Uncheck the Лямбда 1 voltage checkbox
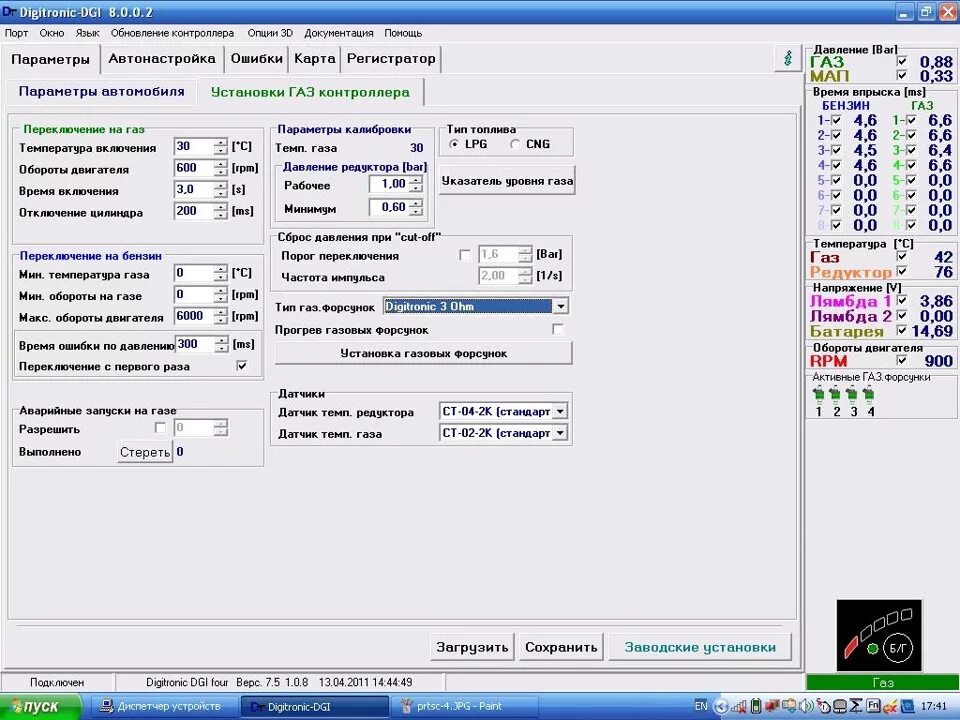 tap(901, 300)
